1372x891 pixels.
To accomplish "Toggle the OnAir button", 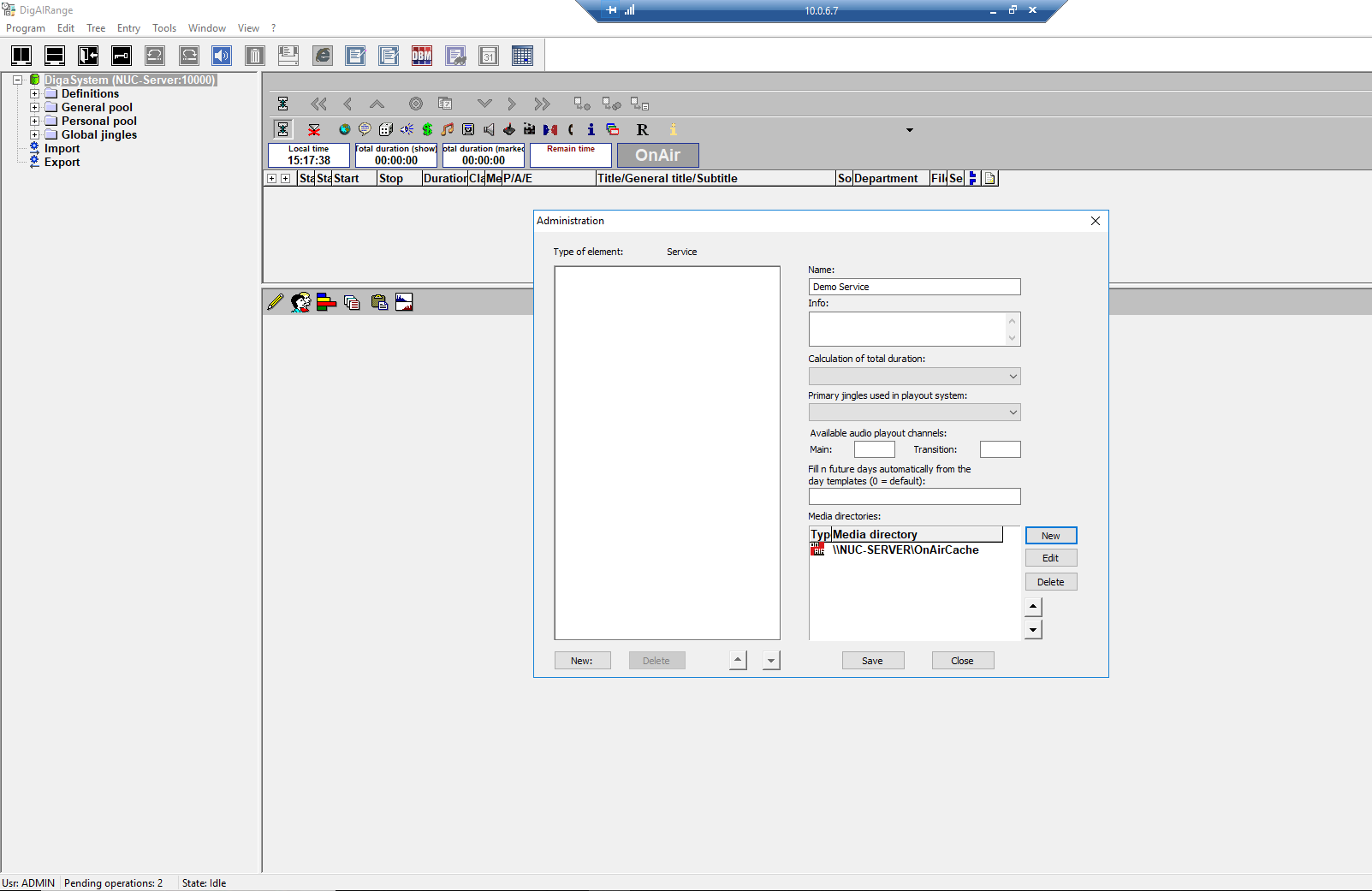I will coord(657,155).
